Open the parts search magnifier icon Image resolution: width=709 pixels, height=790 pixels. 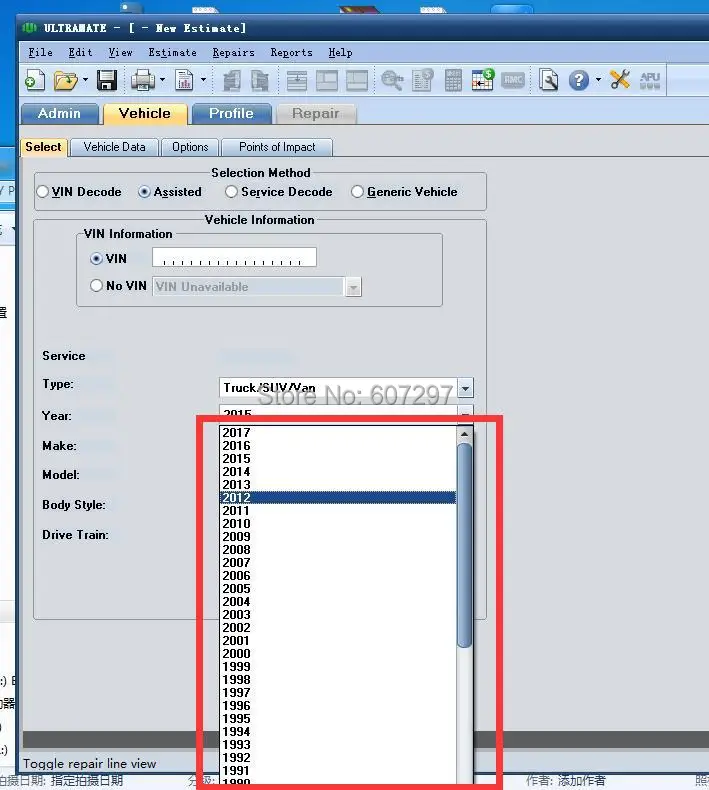[x=392, y=81]
